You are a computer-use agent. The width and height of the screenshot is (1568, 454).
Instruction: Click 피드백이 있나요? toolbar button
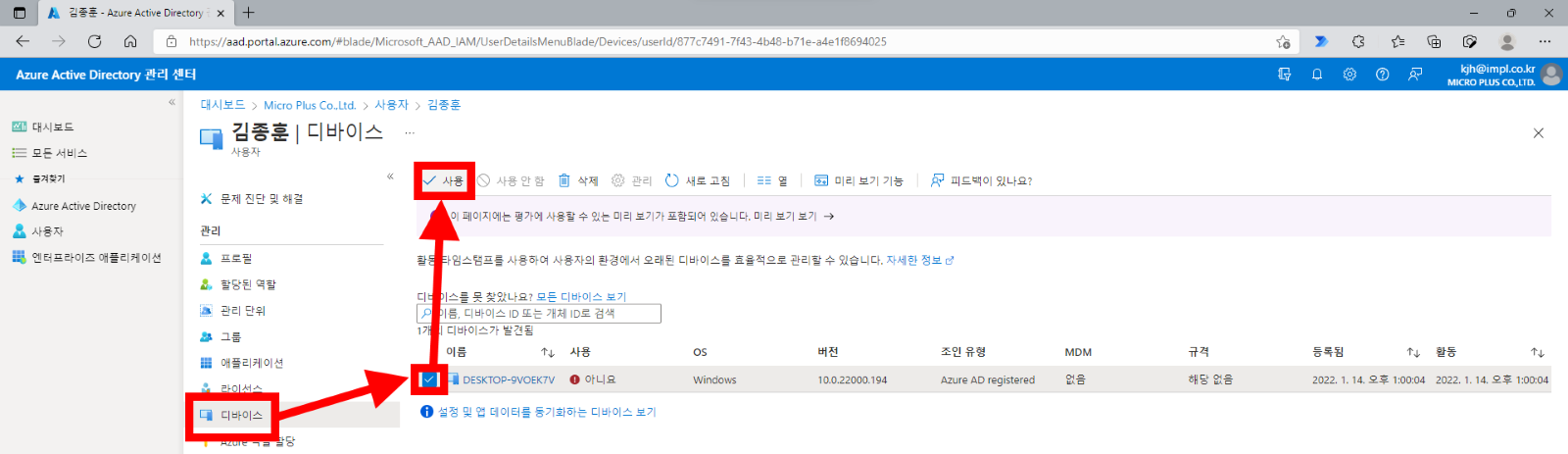click(981, 180)
